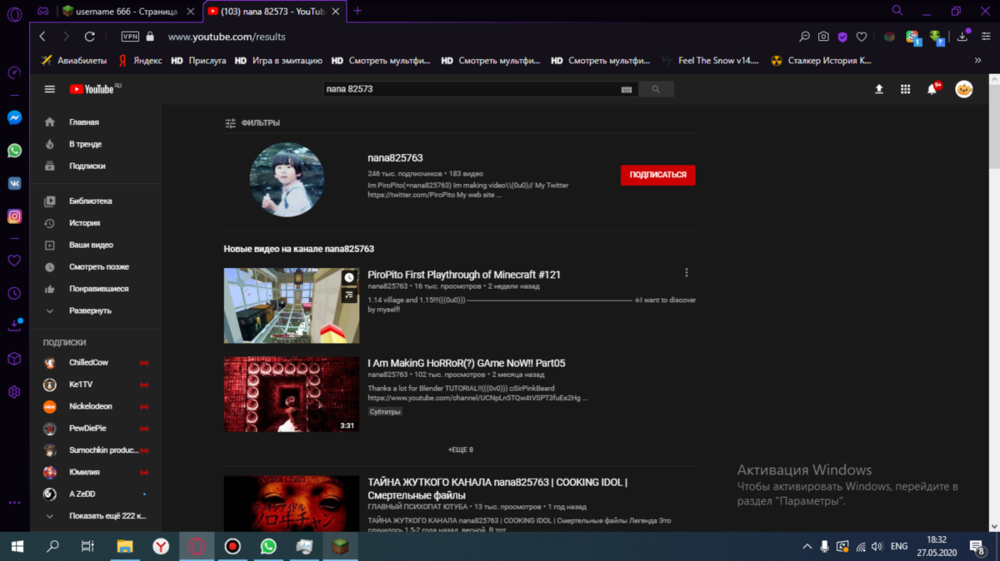Viewport: 1000px width, 561px height.
Task: Open the ТАЙНА ЖУТКОГО КАНАЛА video title
Action: (x=497, y=489)
